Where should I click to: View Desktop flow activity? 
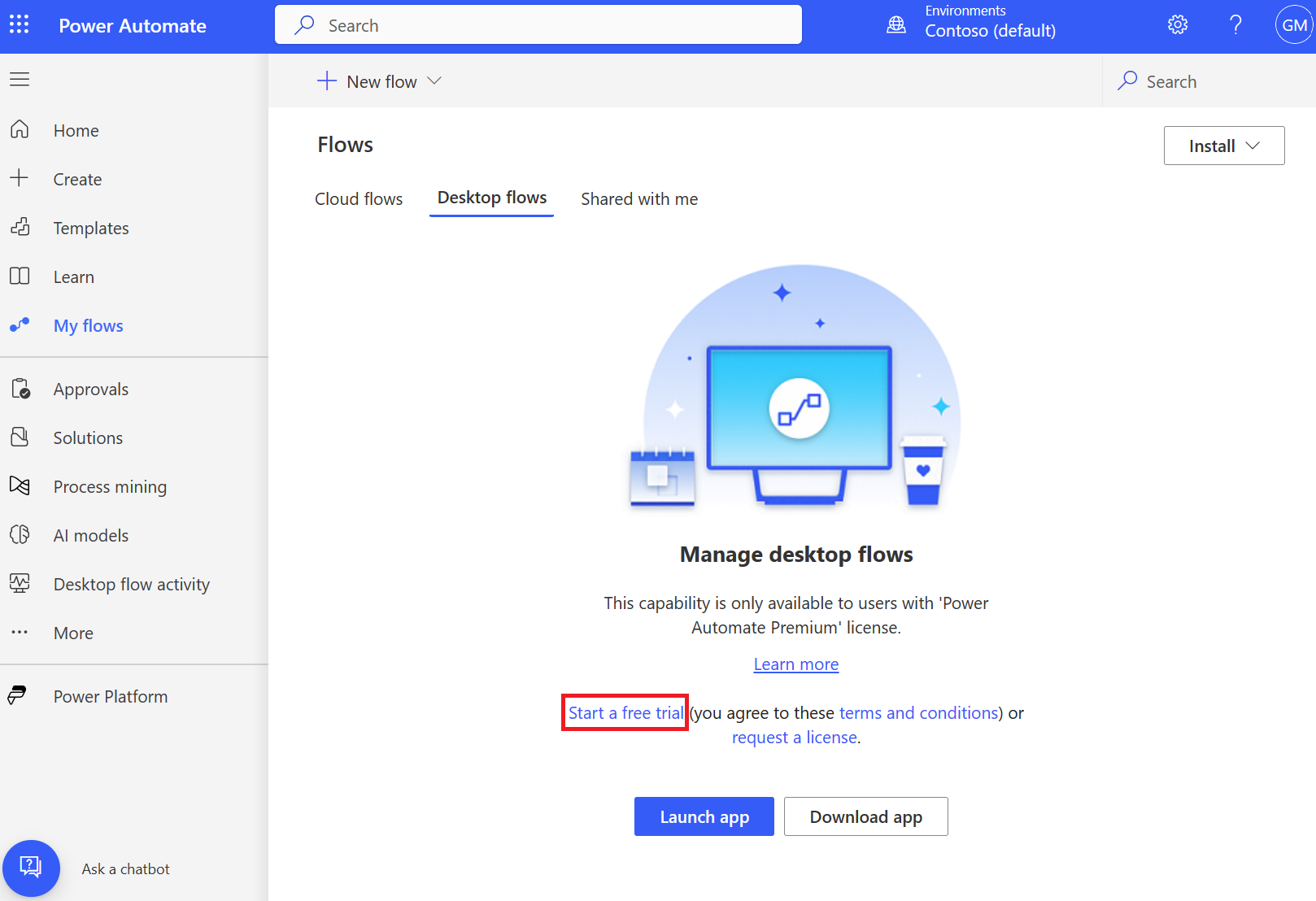coord(131,584)
